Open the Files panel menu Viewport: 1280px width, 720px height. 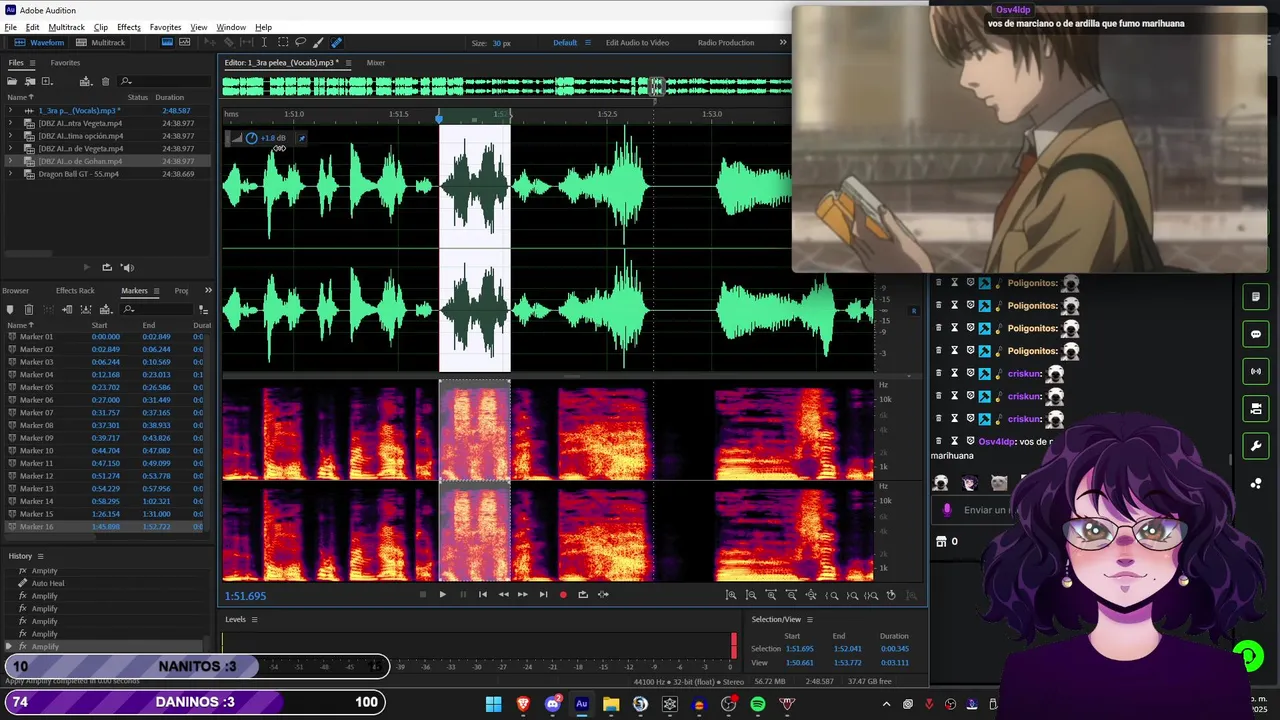pyautogui.click(x=31, y=63)
